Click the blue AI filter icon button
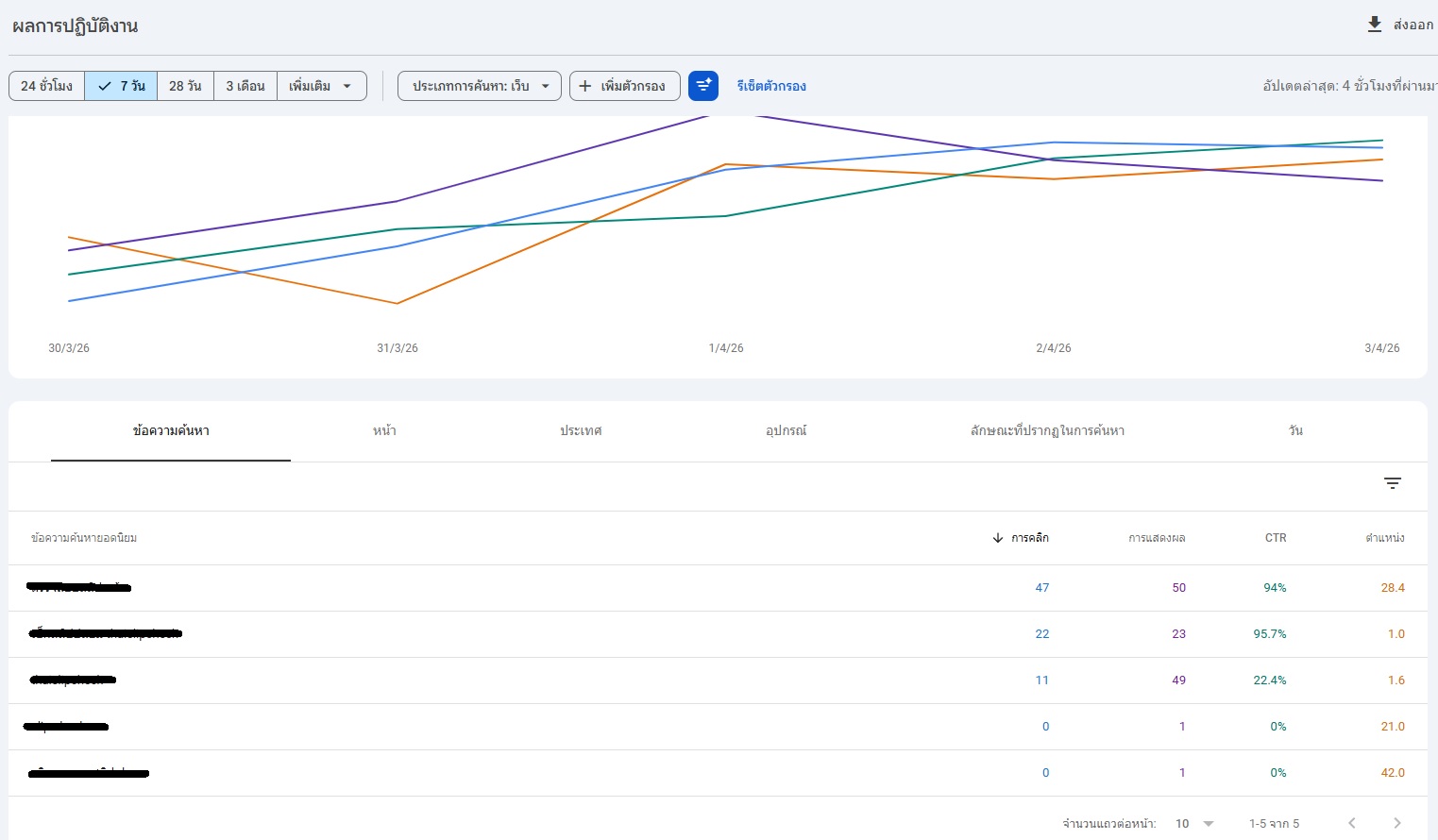 [x=703, y=86]
